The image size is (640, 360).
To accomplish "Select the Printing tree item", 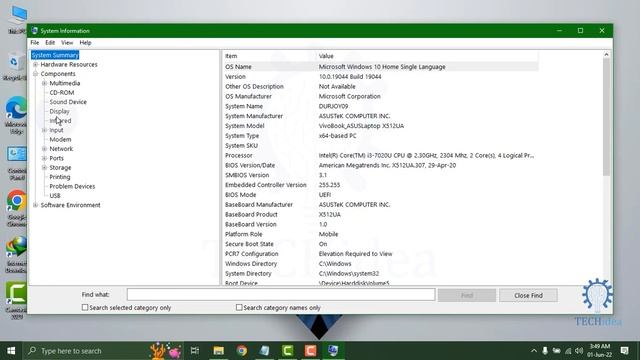I will pyautogui.click(x=60, y=177).
